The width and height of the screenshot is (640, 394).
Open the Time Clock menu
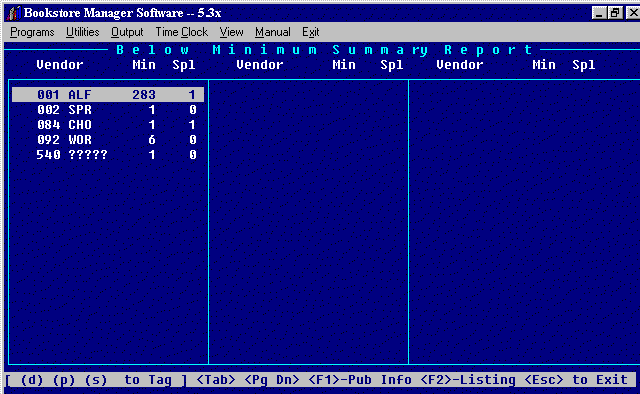point(182,32)
